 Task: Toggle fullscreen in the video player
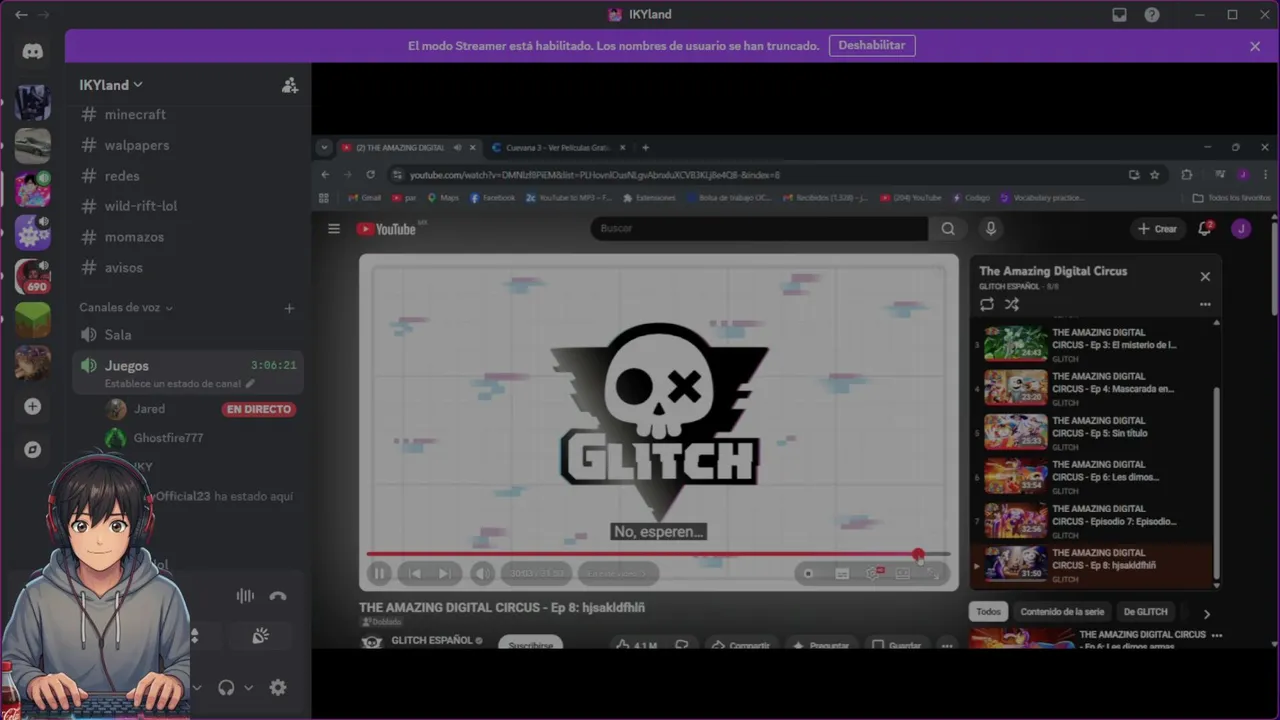pos(933,573)
